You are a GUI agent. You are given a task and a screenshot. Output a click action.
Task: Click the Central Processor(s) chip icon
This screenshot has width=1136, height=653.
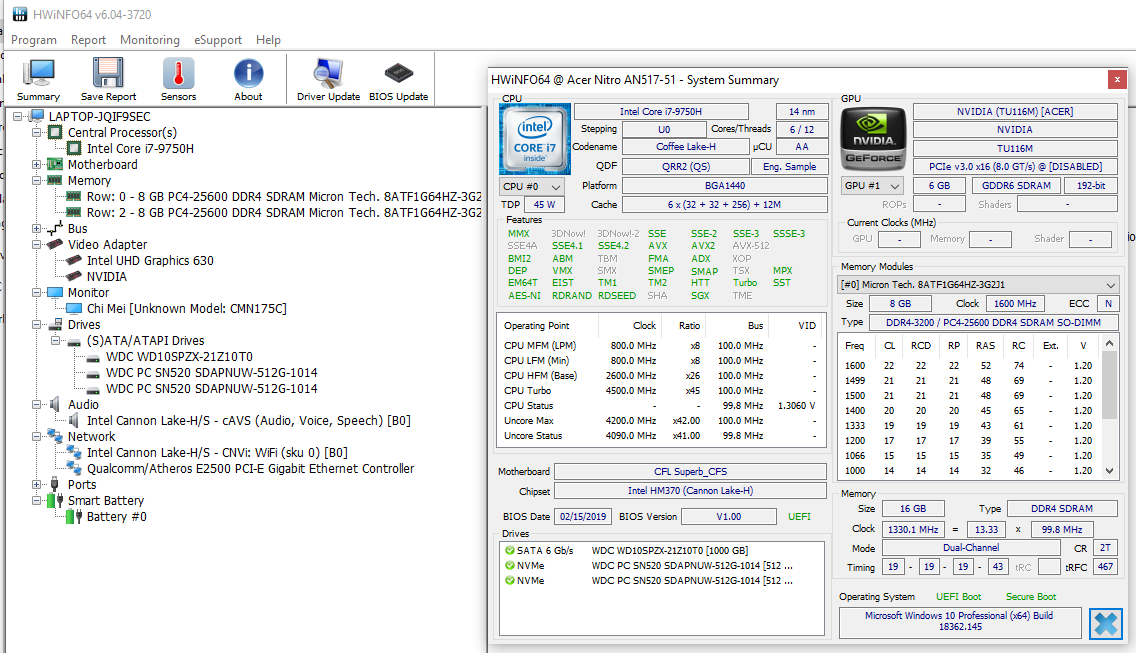click(55, 132)
